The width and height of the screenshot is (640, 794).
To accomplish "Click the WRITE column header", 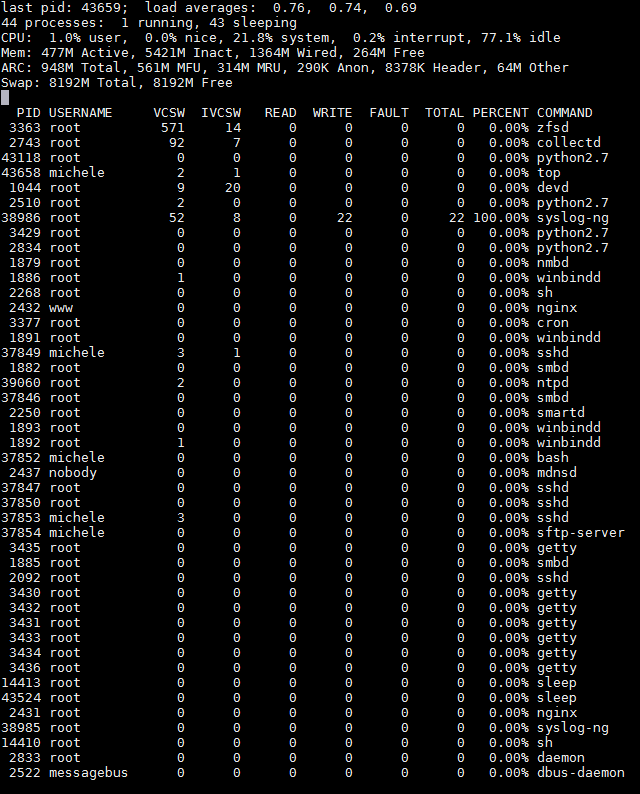I will [332, 112].
